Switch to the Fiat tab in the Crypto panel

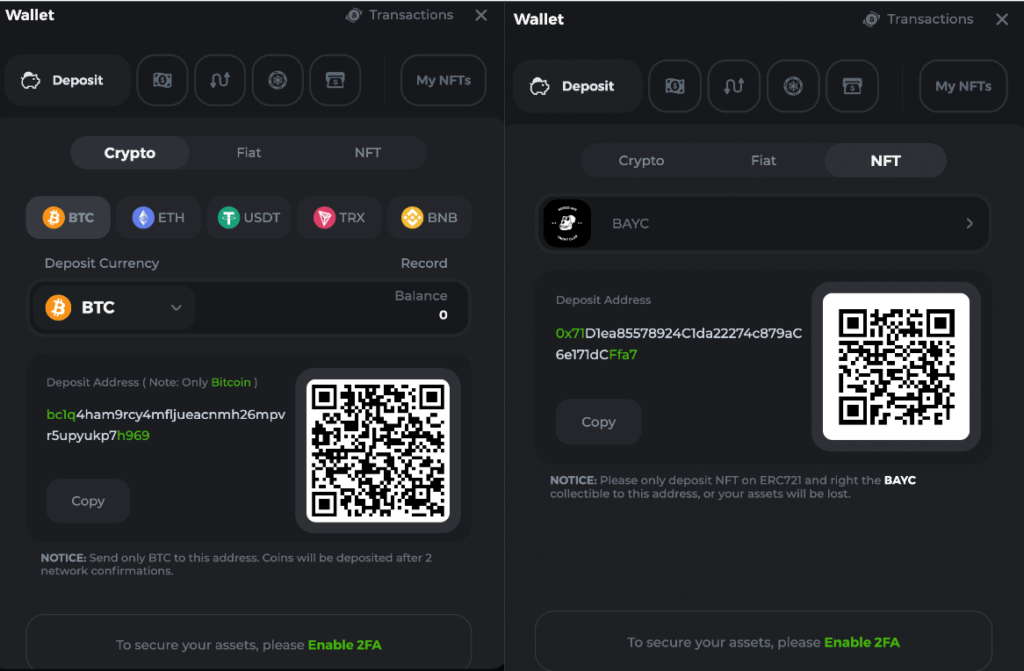coord(248,153)
